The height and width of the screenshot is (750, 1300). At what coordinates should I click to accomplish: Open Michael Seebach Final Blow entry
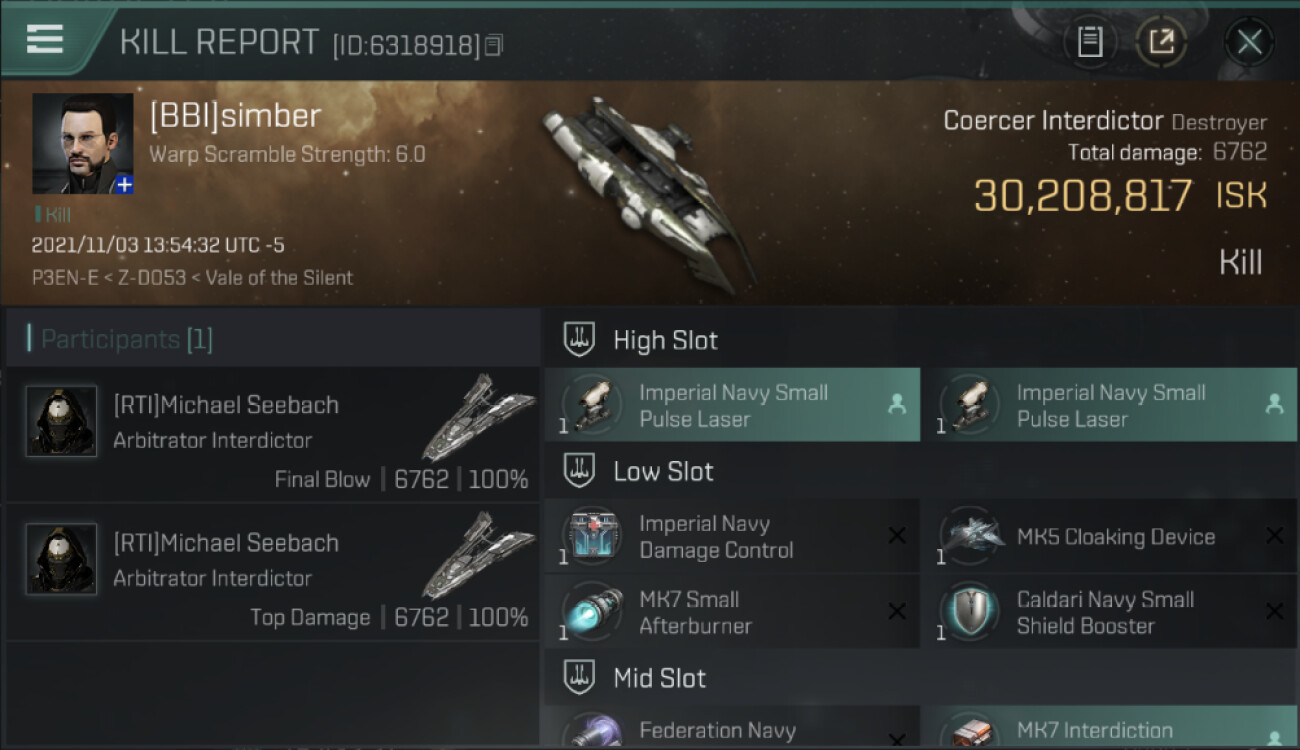272,435
